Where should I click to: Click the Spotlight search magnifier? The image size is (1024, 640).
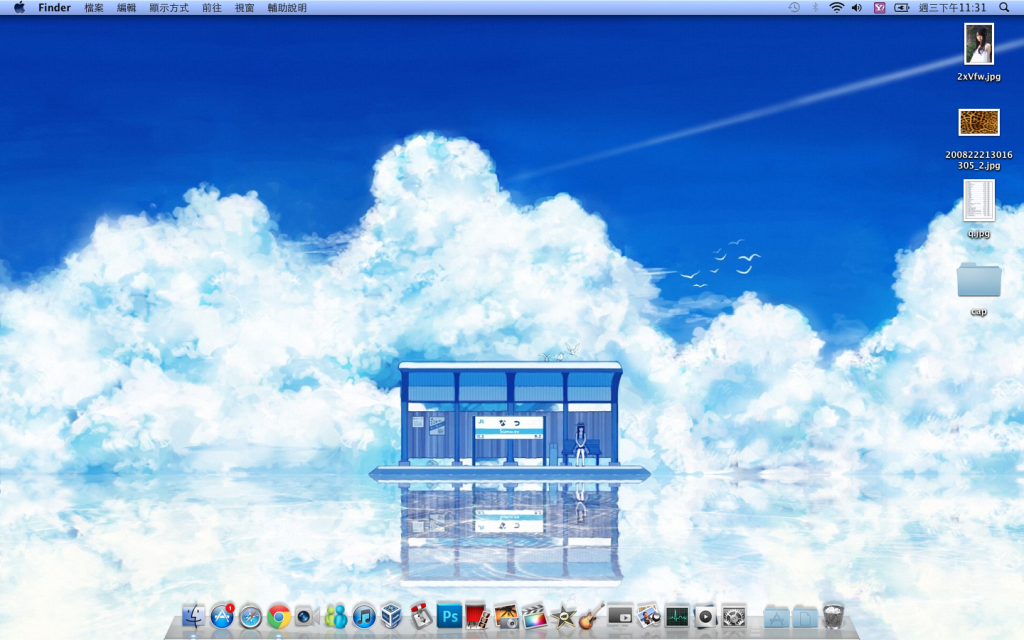point(1004,8)
